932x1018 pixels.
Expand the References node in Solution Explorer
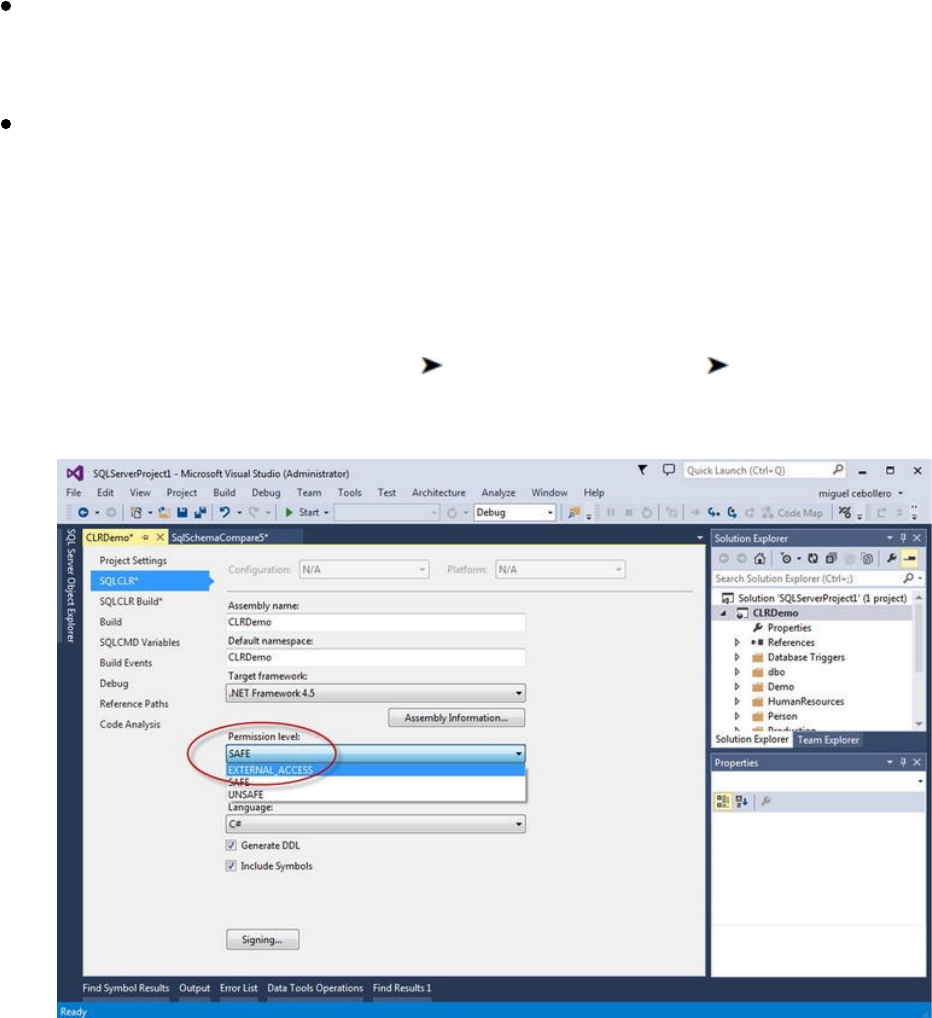(737, 642)
